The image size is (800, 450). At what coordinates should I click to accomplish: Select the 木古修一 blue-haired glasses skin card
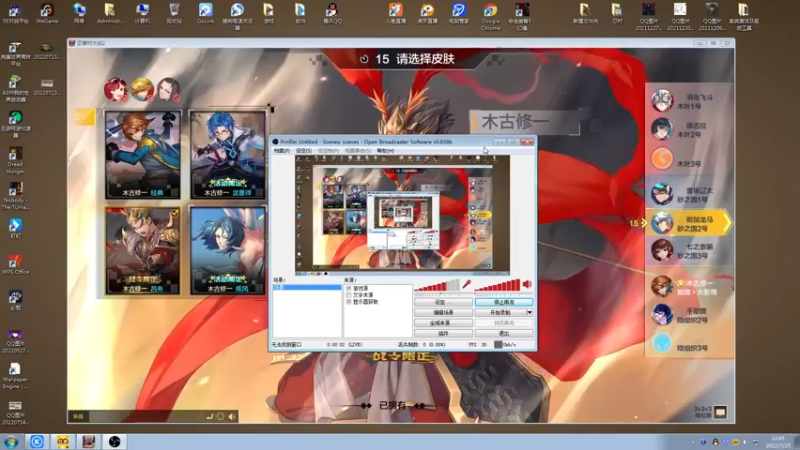coord(228,155)
